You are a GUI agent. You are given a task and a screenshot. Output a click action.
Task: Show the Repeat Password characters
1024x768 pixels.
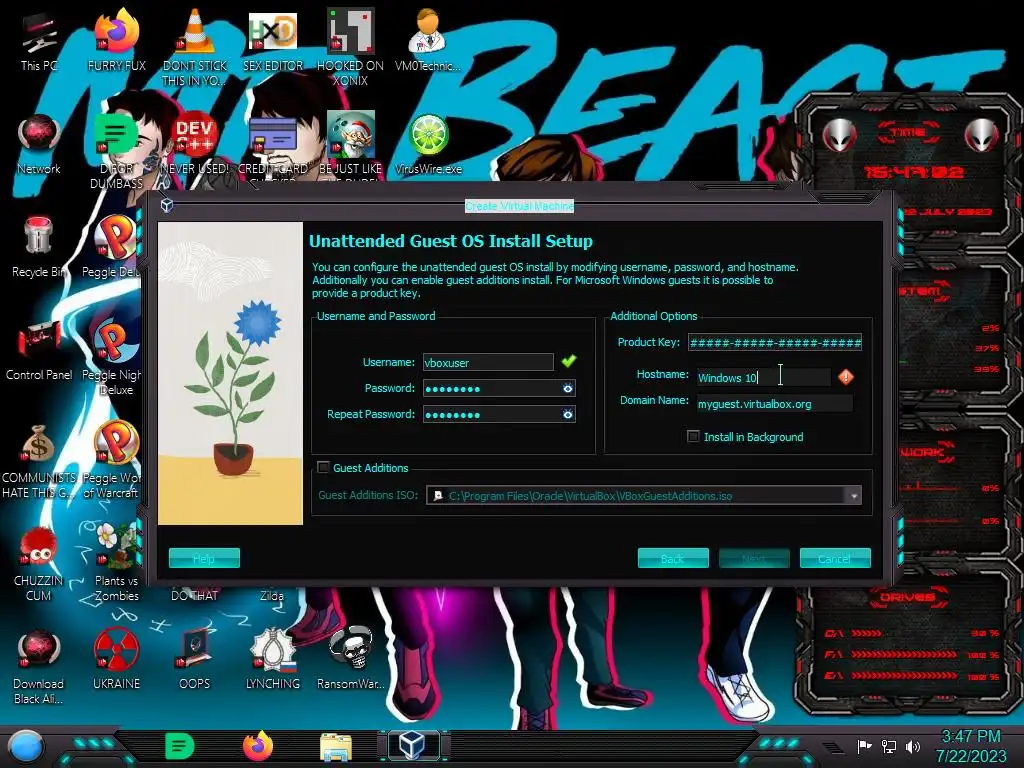pyautogui.click(x=568, y=414)
